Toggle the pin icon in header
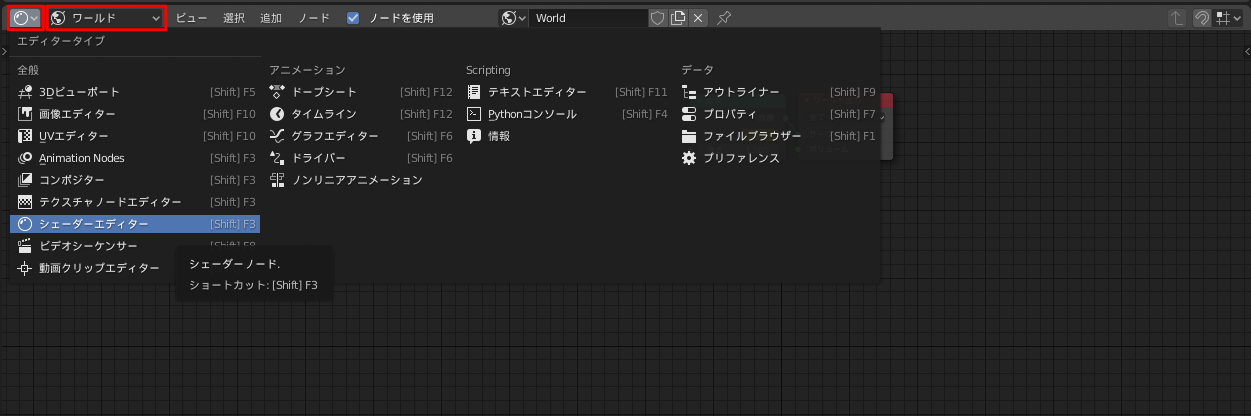This screenshot has height=416, width=1251. tap(724, 18)
